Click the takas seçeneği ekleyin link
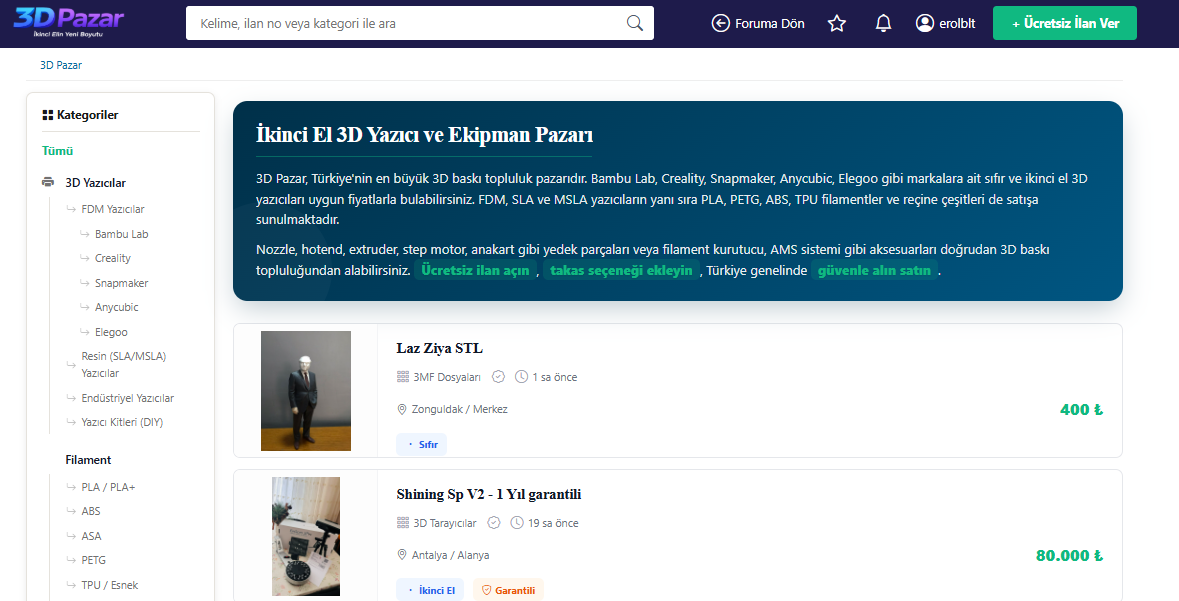This screenshot has width=1179, height=601. (x=621, y=270)
